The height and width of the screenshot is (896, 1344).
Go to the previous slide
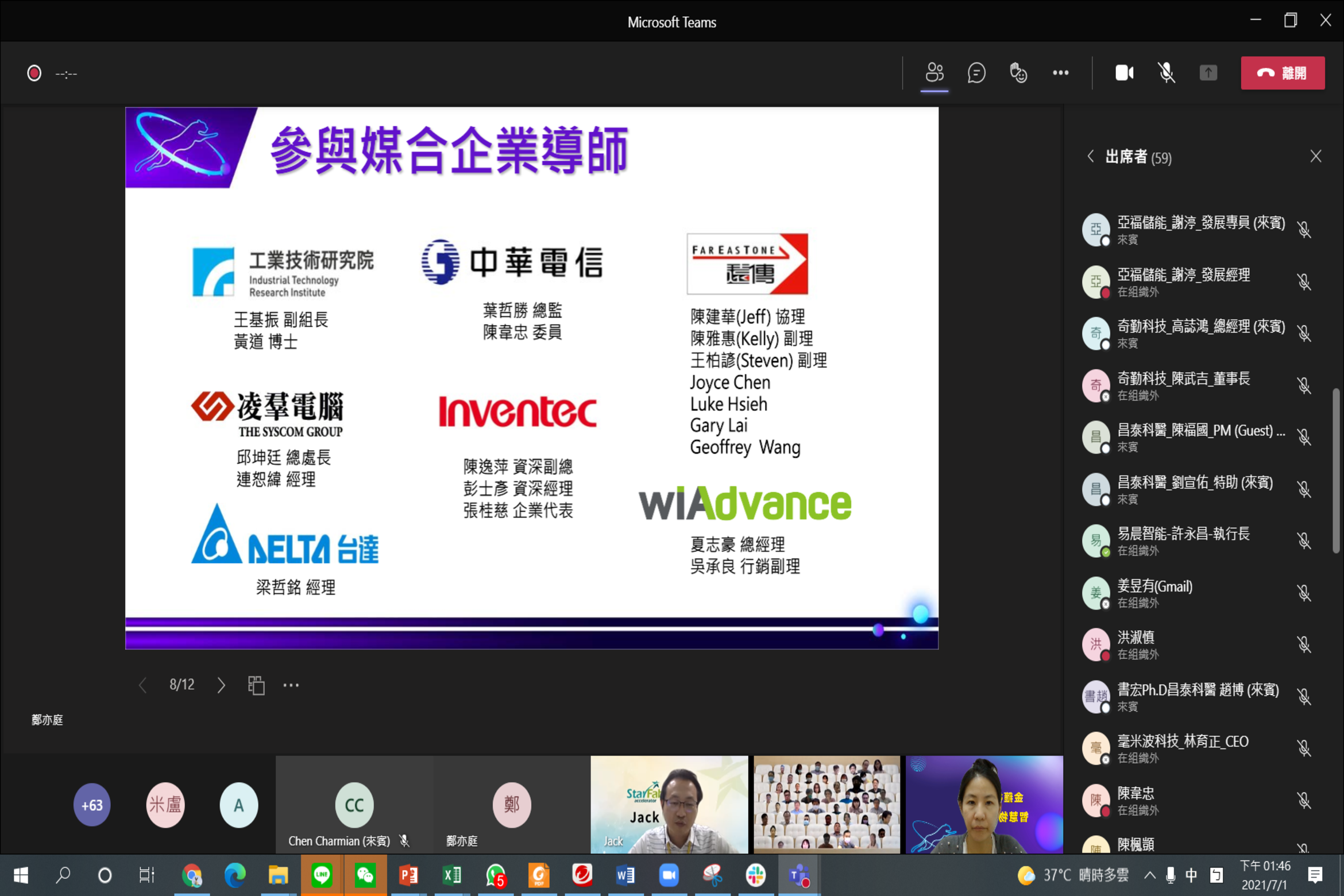(142, 685)
